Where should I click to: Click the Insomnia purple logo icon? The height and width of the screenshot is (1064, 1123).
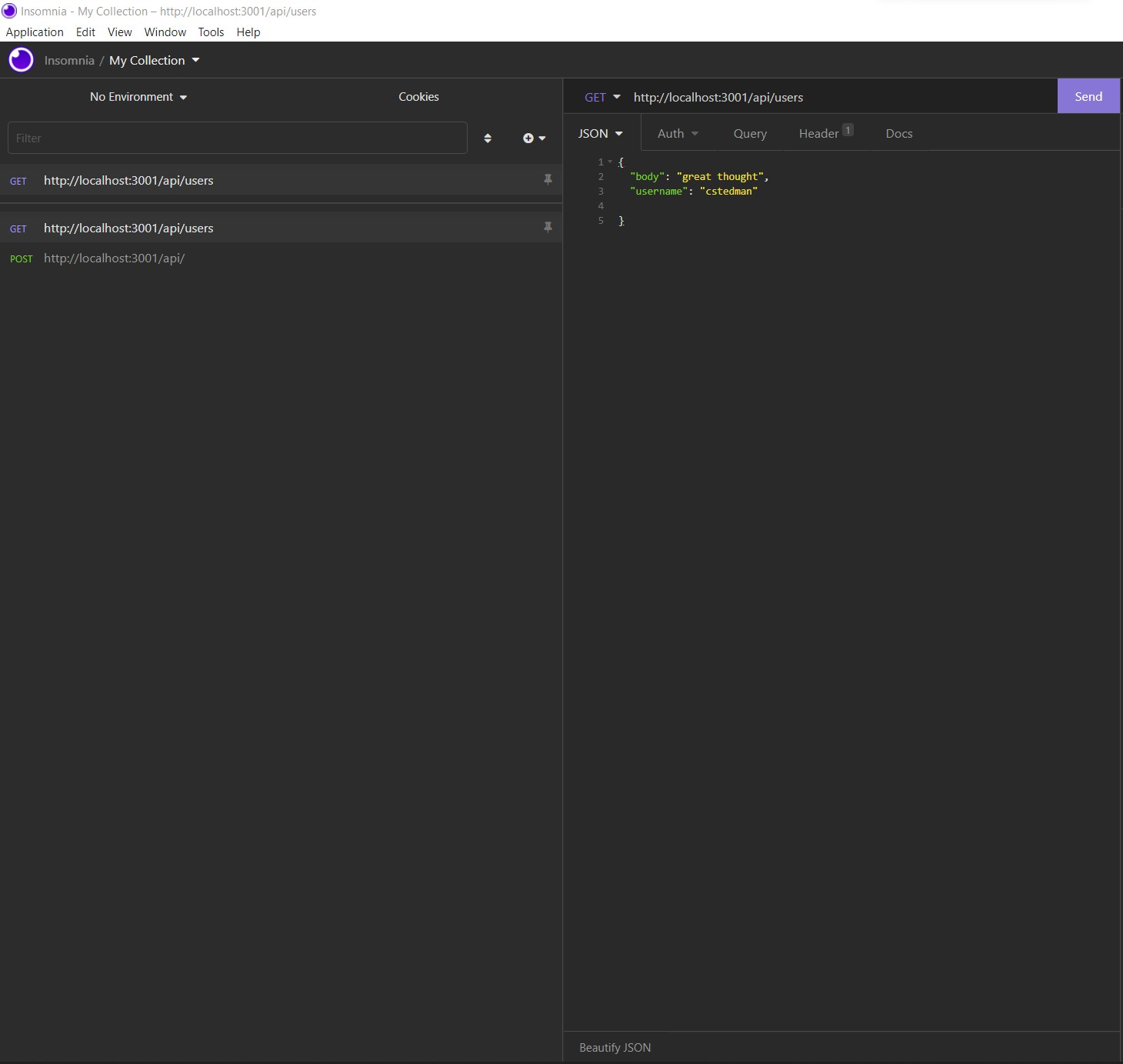(21, 60)
